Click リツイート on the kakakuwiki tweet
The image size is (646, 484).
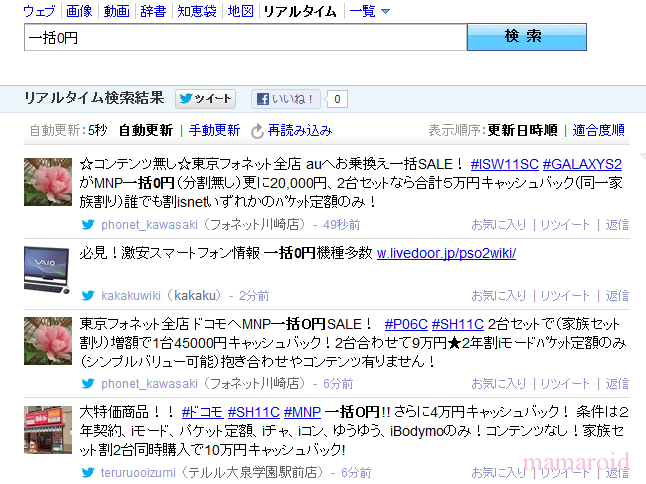[566, 296]
